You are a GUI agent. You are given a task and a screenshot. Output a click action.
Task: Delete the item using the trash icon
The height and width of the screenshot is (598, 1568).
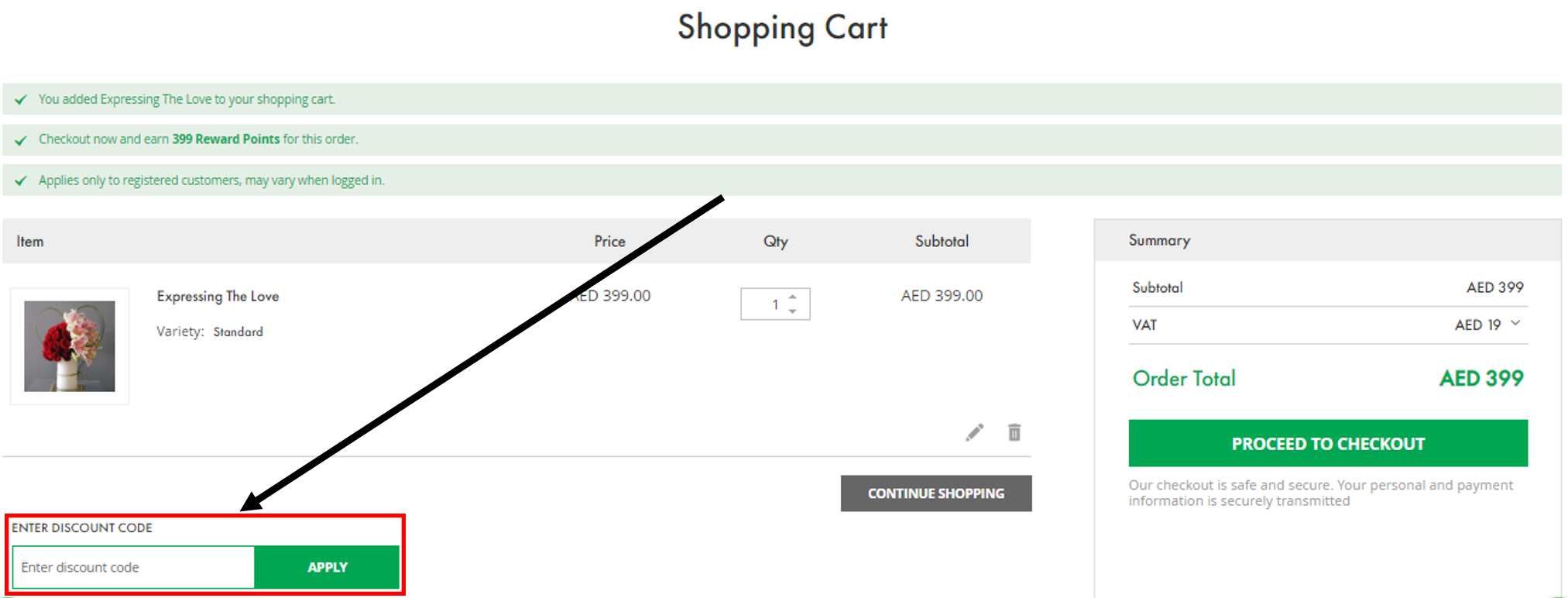pyautogui.click(x=1014, y=432)
